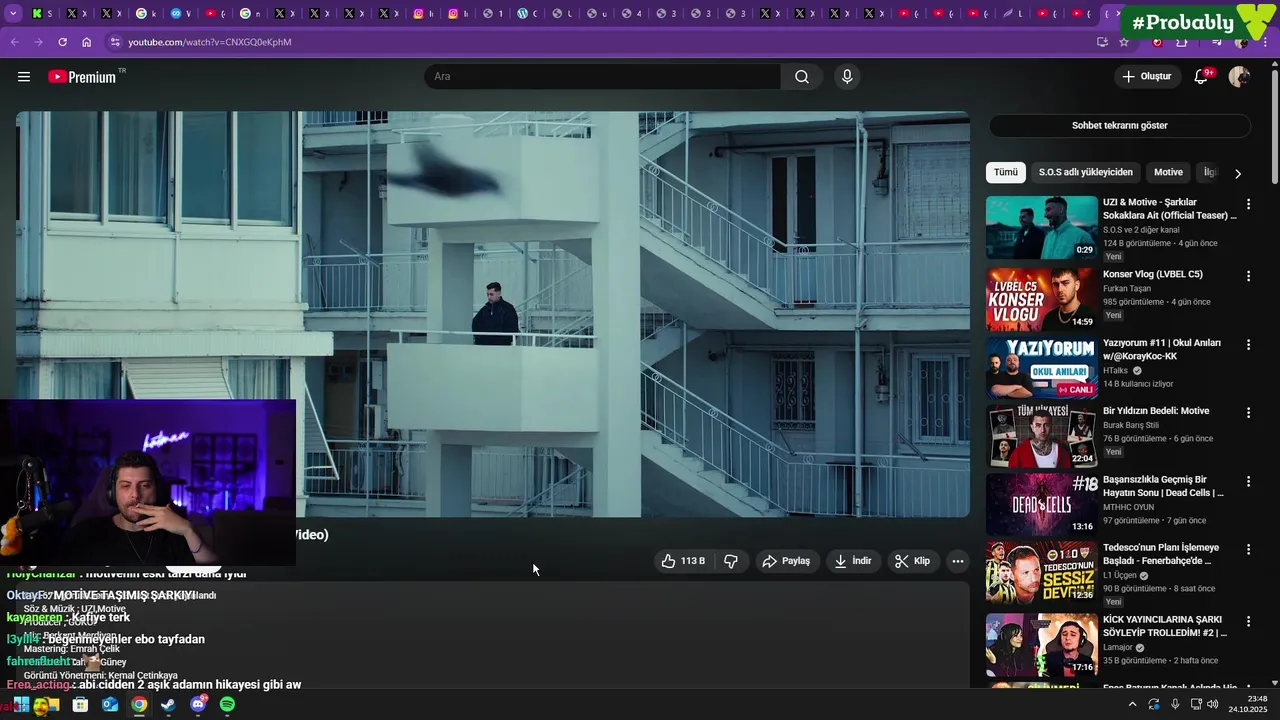Open UZI & Motive teaser thumbnail

tap(1041, 227)
